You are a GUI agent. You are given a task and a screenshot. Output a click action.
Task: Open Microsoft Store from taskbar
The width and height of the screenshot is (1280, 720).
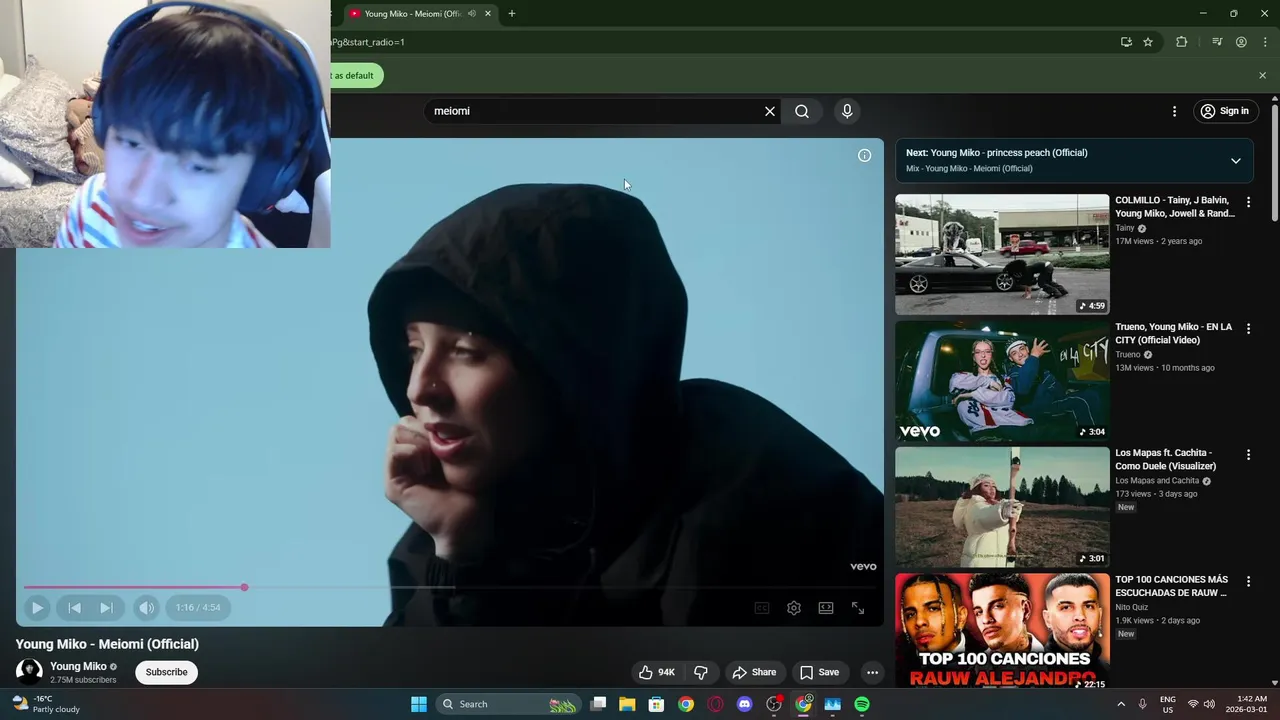pyautogui.click(x=656, y=704)
